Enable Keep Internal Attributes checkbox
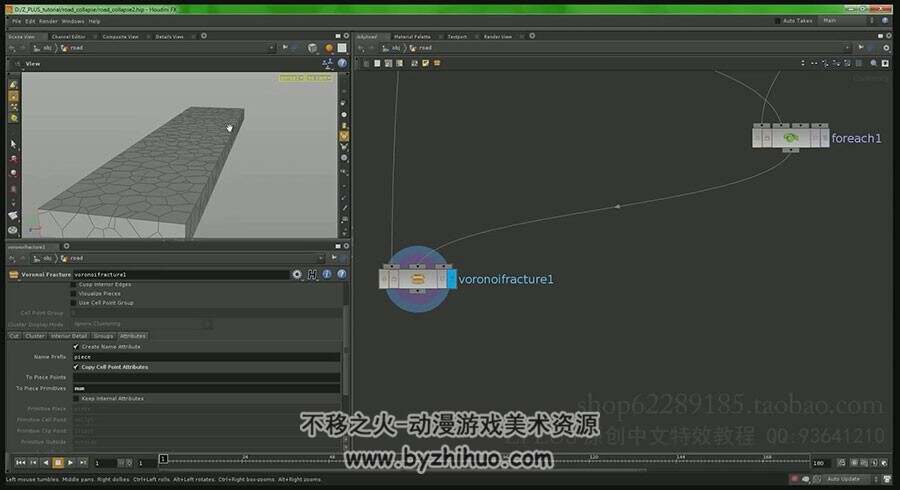The height and width of the screenshot is (490, 900). 76,398
